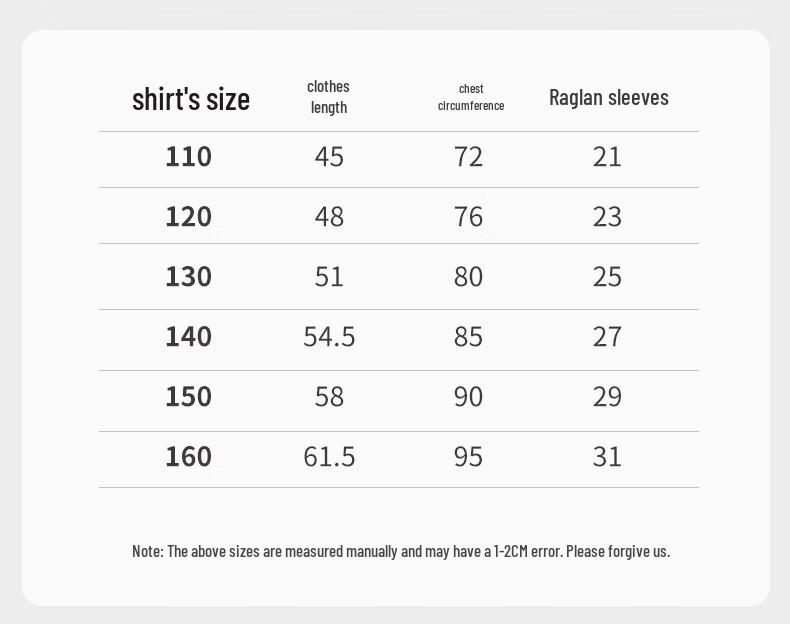Select size 140 row label
The width and height of the screenshot is (790, 624).
pos(188,336)
